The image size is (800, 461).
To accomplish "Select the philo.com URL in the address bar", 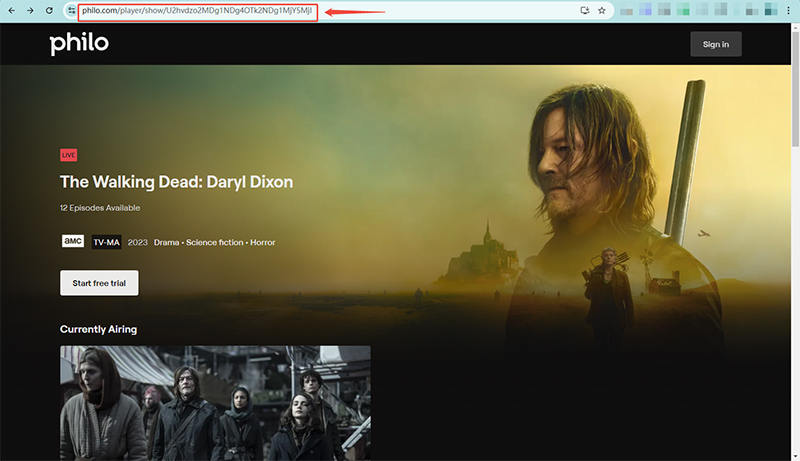I will click(197, 10).
